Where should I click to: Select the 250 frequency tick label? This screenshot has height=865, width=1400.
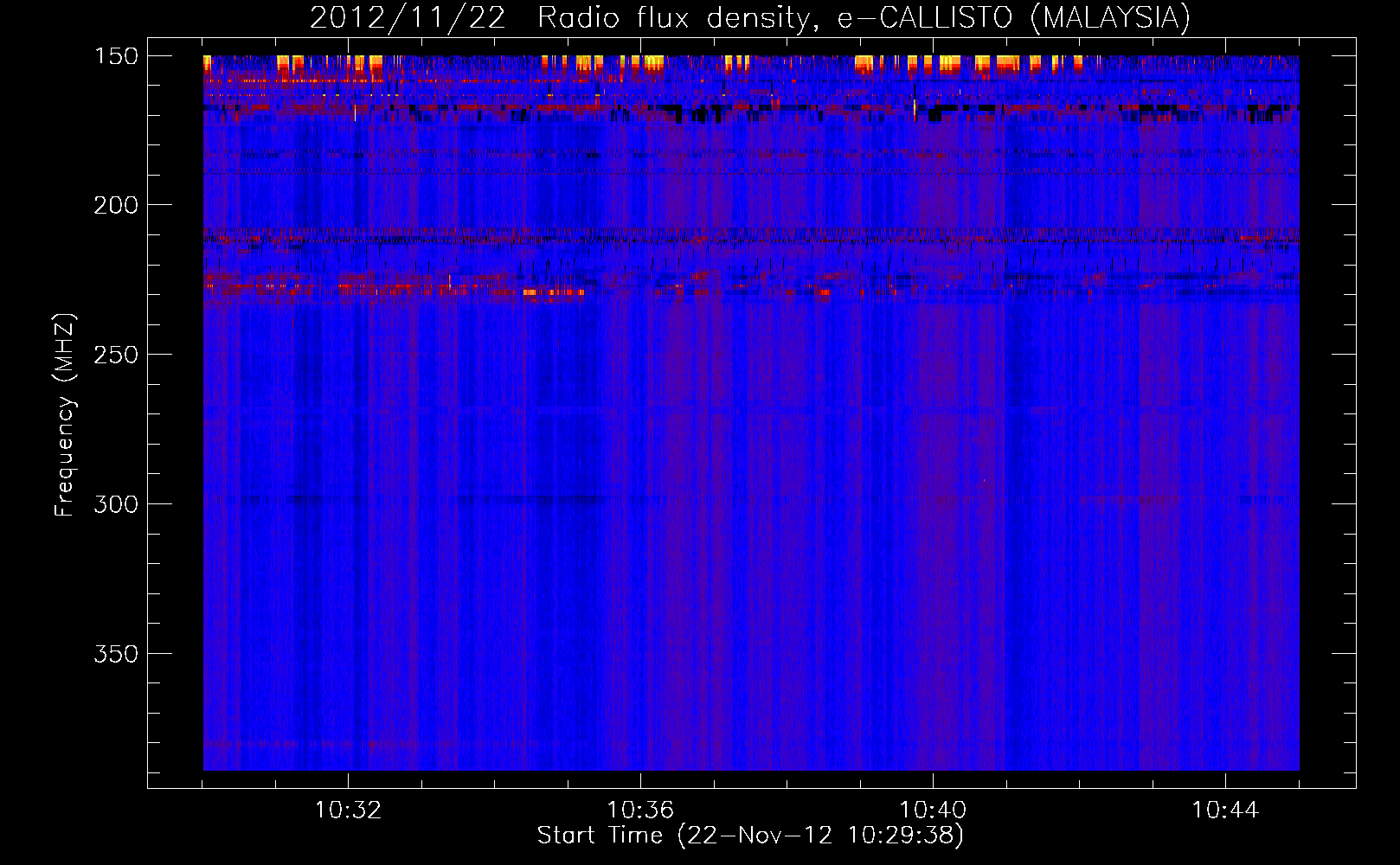coord(116,355)
